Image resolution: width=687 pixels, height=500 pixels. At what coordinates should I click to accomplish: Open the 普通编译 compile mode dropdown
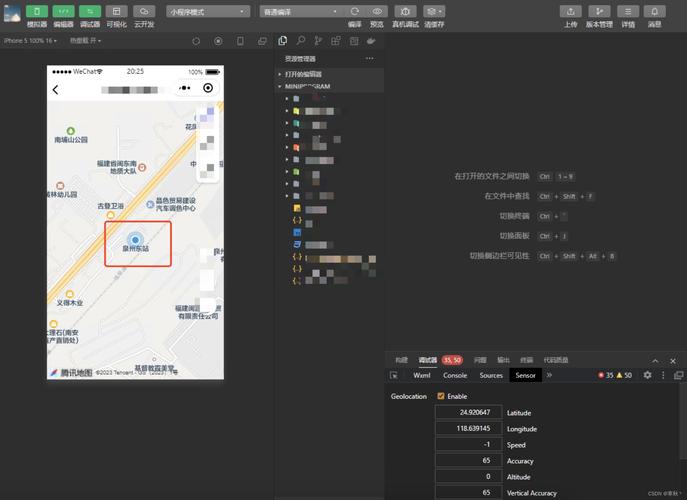tap(301, 12)
